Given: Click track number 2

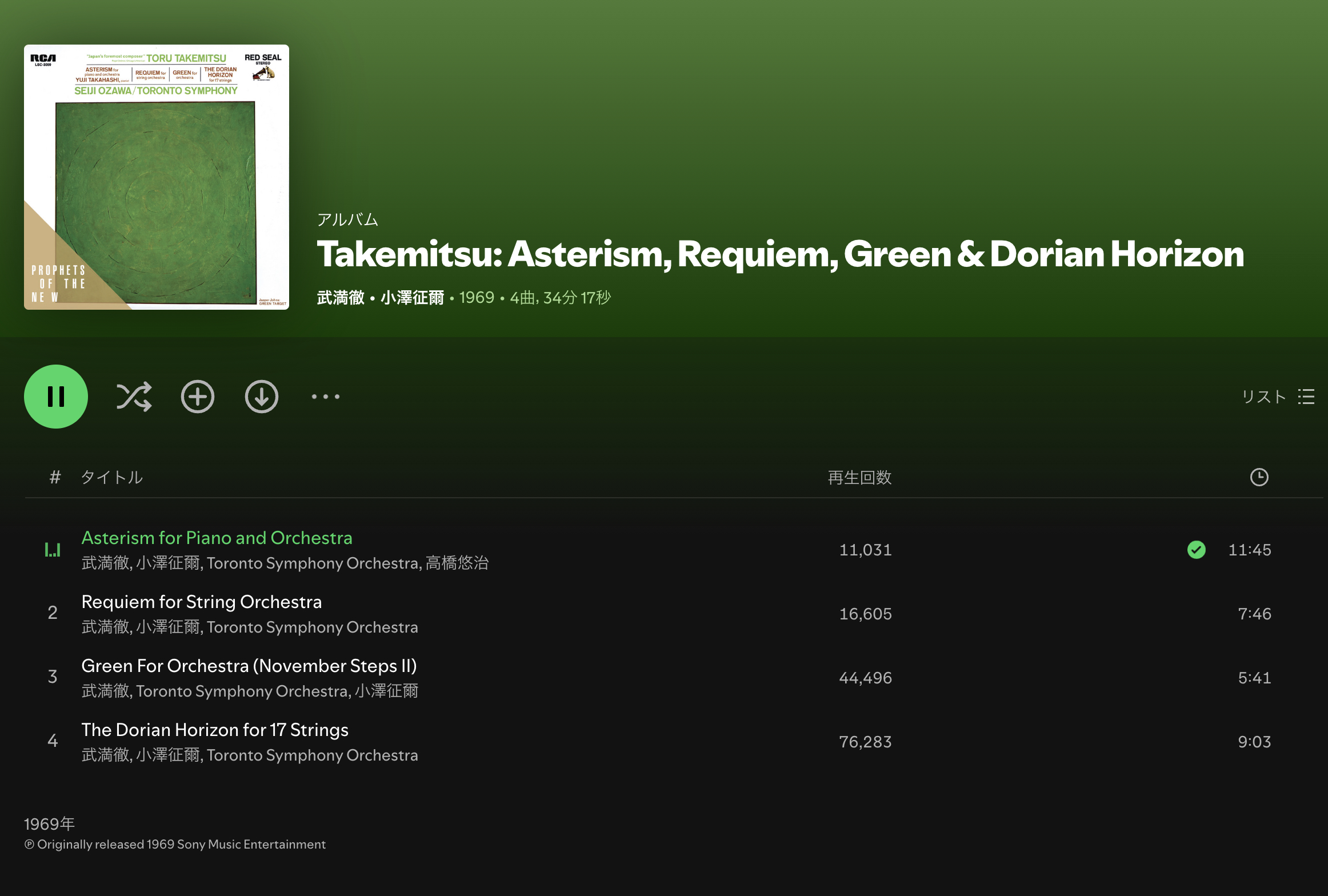Looking at the screenshot, I should coord(53,613).
